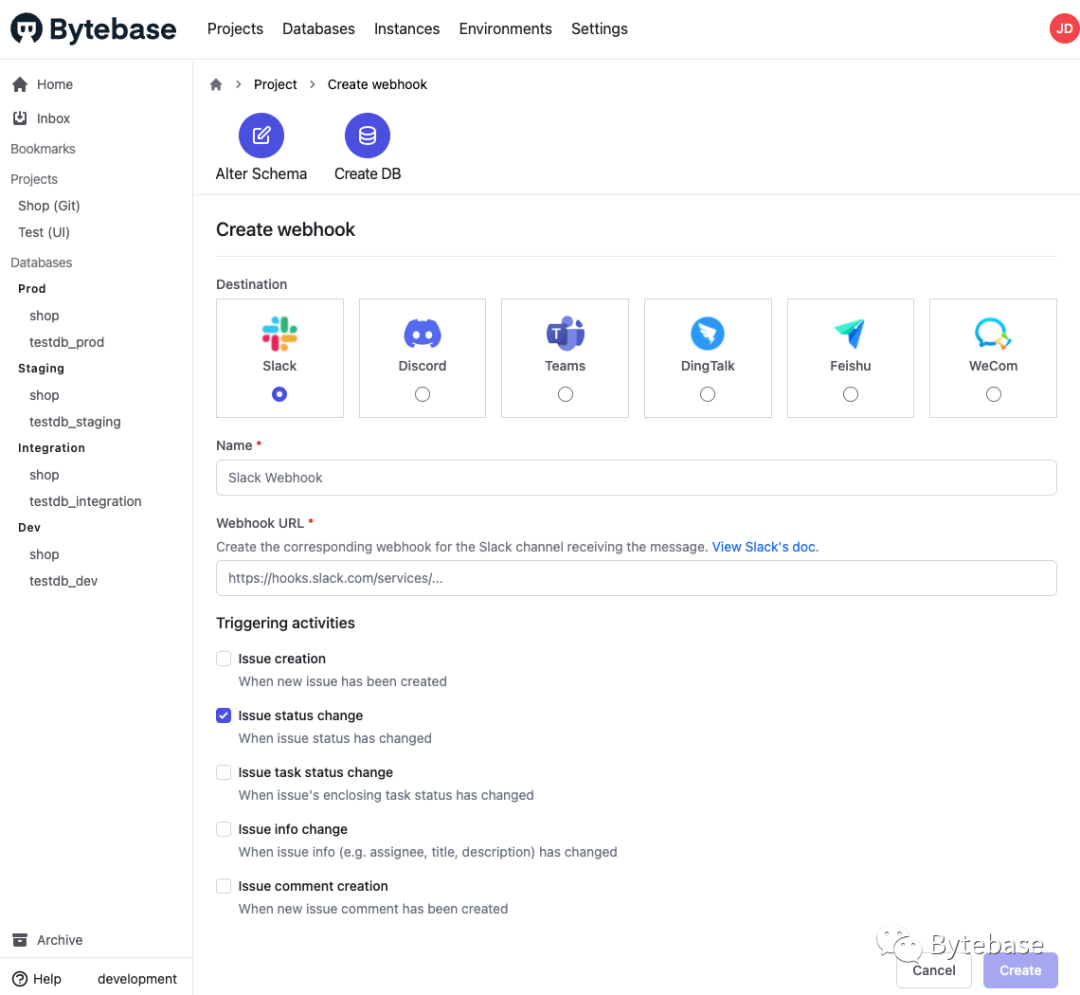Click the Bookmarks sidebar heading
1080x995 pixels.
(x=43, y=149)
